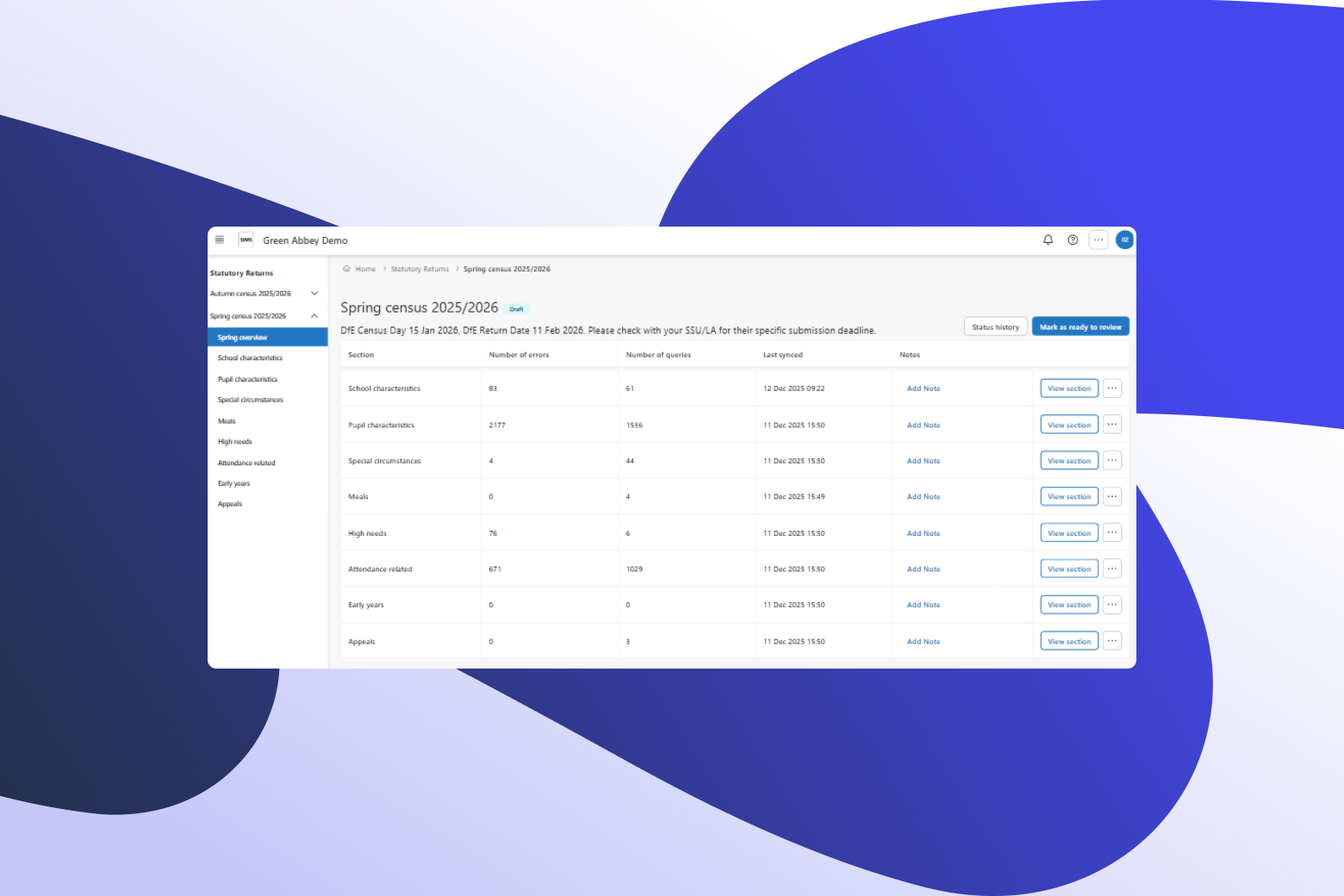Image resolution: width=1344 pixels, height=896 pixels.
Task: Open the hamburger navigation menu
Action: [x=220, y=240]
